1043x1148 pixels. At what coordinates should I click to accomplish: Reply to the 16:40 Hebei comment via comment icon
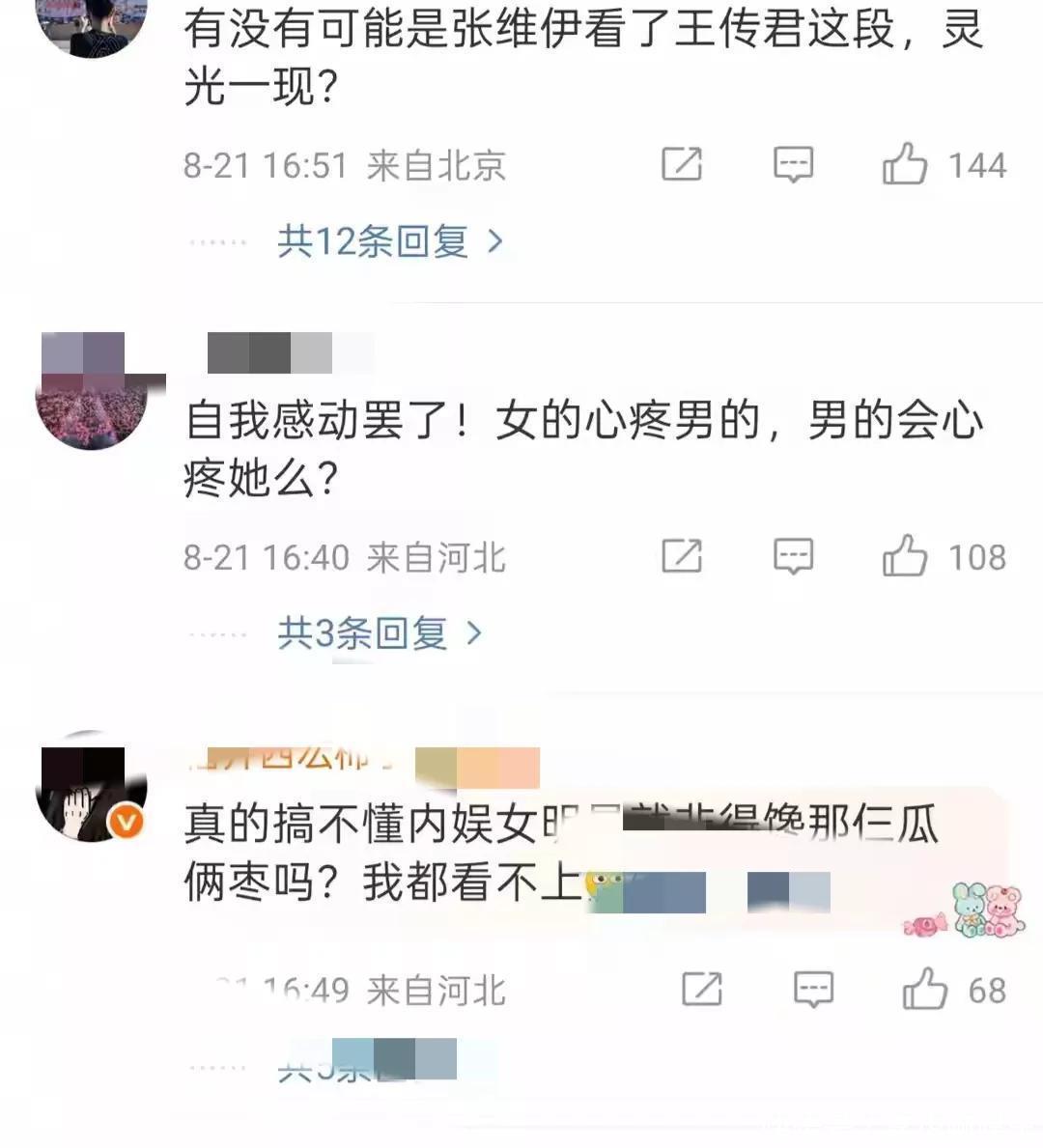pyautogui.click(x=793, y=556)
